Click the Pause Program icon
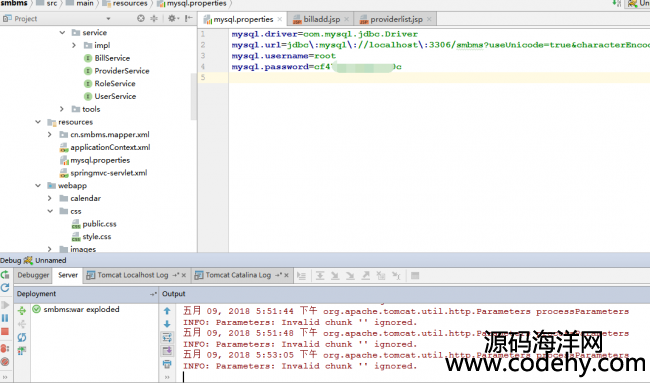 coord(5,318)
